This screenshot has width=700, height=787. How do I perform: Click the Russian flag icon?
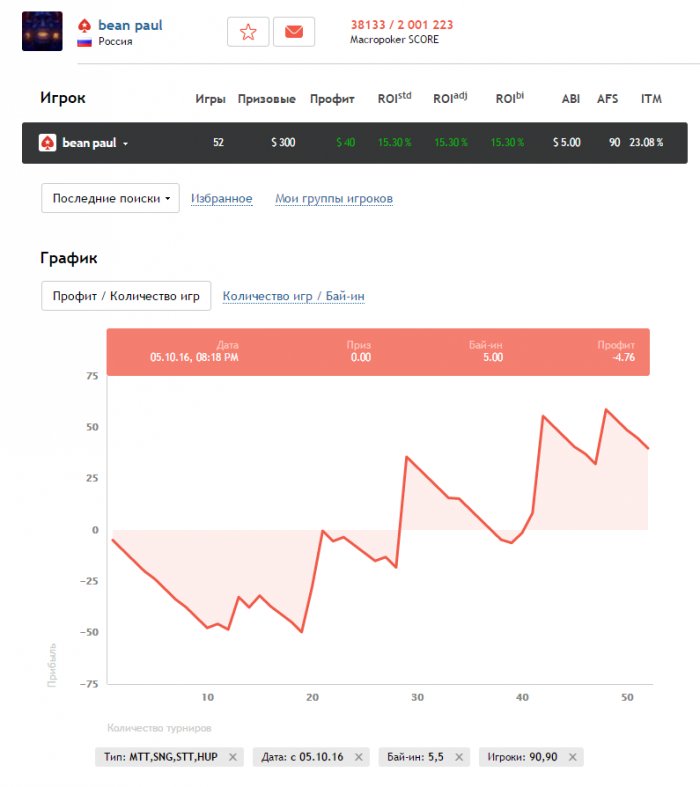(85, 42)
